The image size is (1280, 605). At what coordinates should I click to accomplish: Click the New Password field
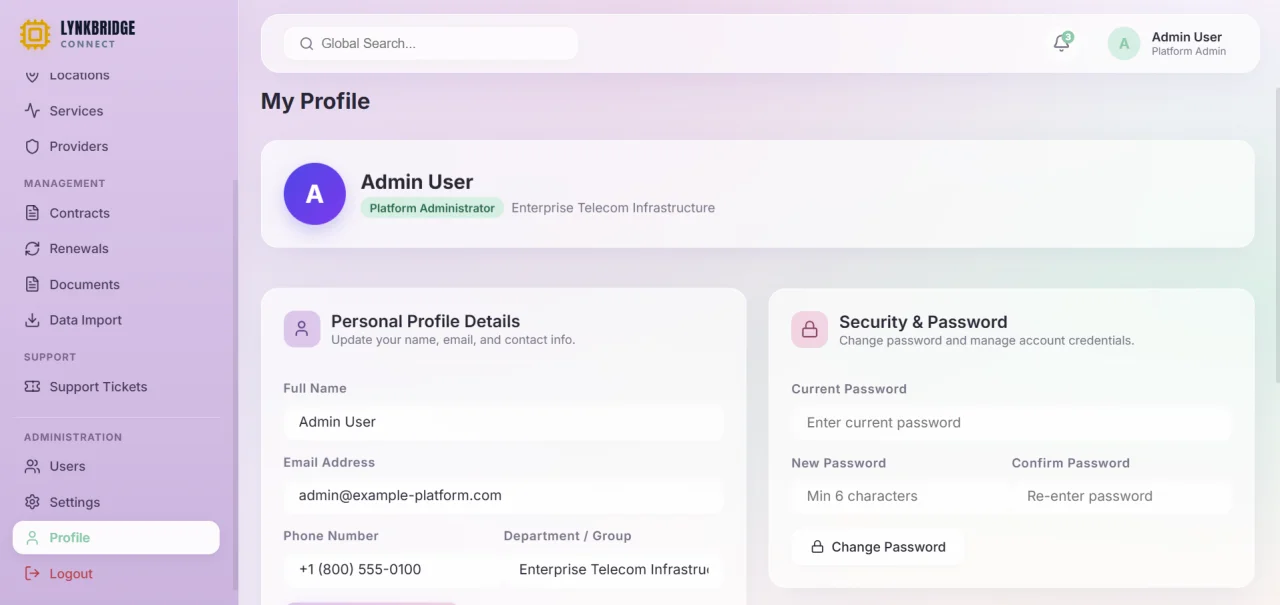click(901, 496)
